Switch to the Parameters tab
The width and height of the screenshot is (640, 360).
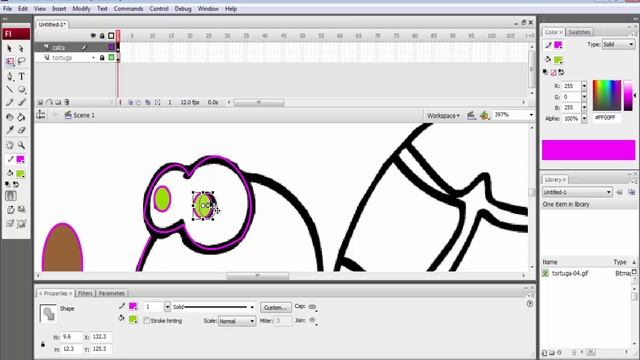111,293
